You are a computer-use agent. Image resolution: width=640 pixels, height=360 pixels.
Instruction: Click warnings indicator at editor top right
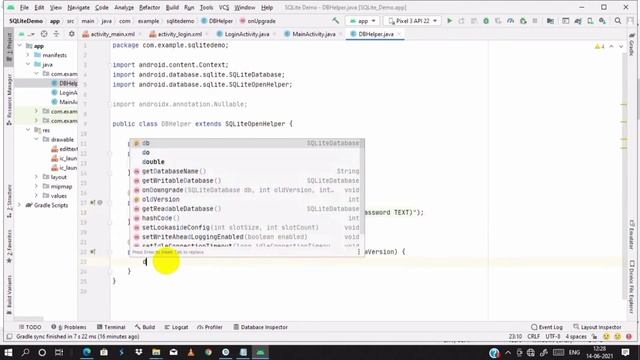pos(599,47)
